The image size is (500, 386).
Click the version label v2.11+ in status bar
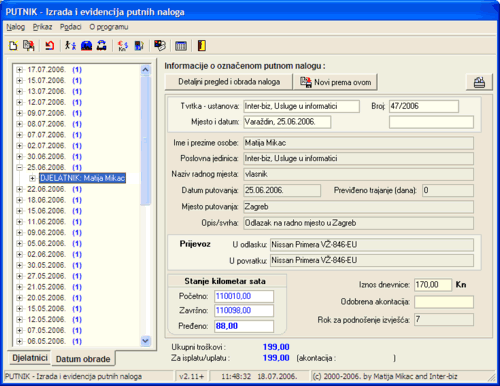click(191, 377)
